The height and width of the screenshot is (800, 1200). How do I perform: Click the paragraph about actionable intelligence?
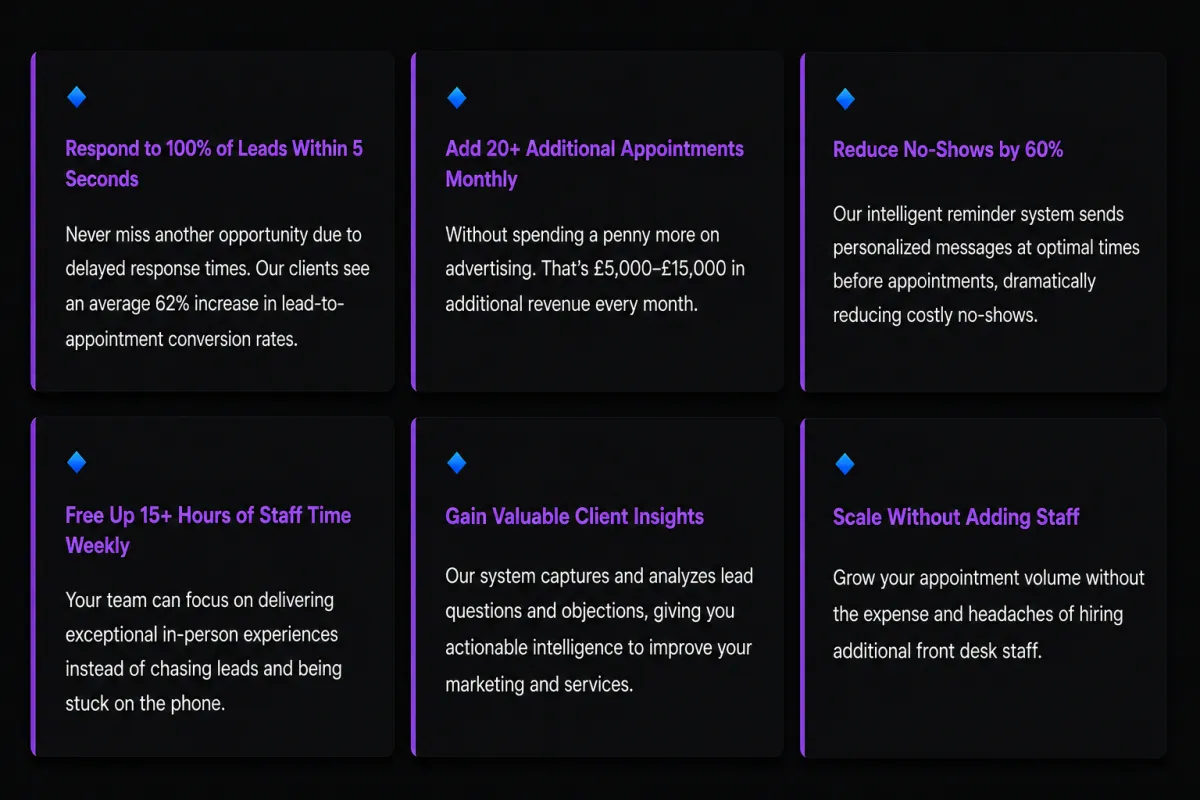(599, 630)
